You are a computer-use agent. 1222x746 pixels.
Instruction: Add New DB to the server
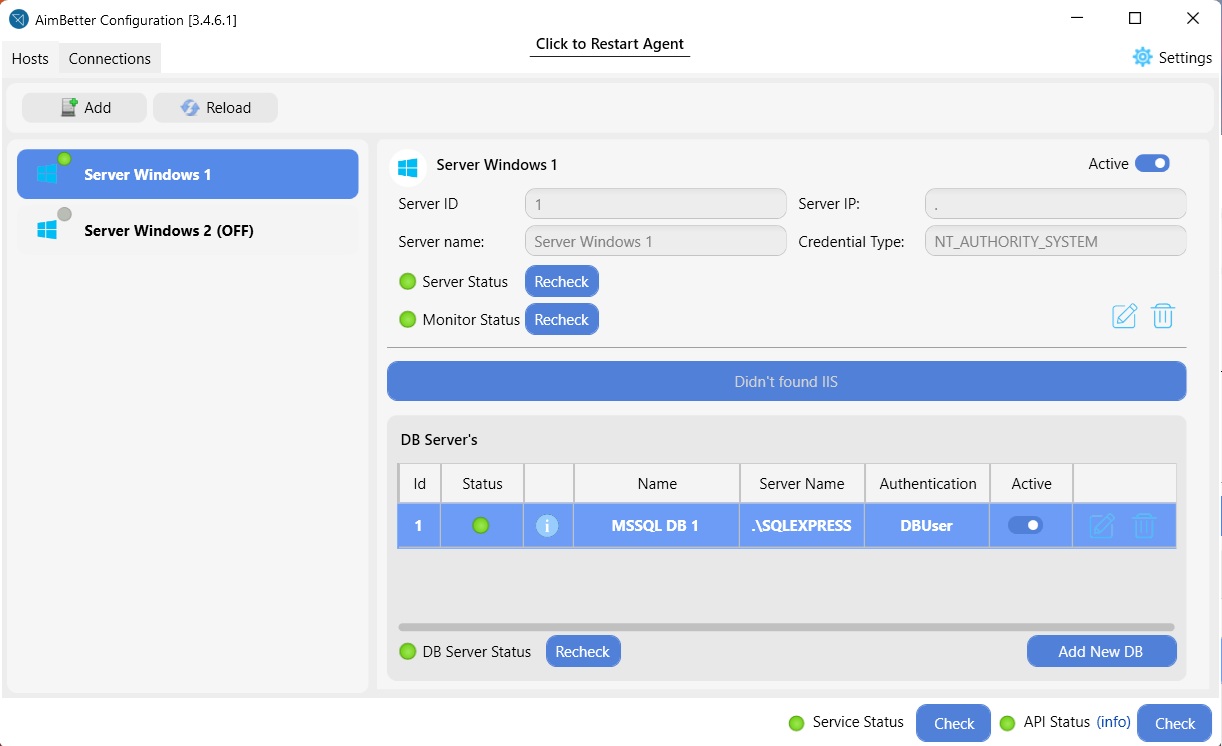[x=1101, y=652]
